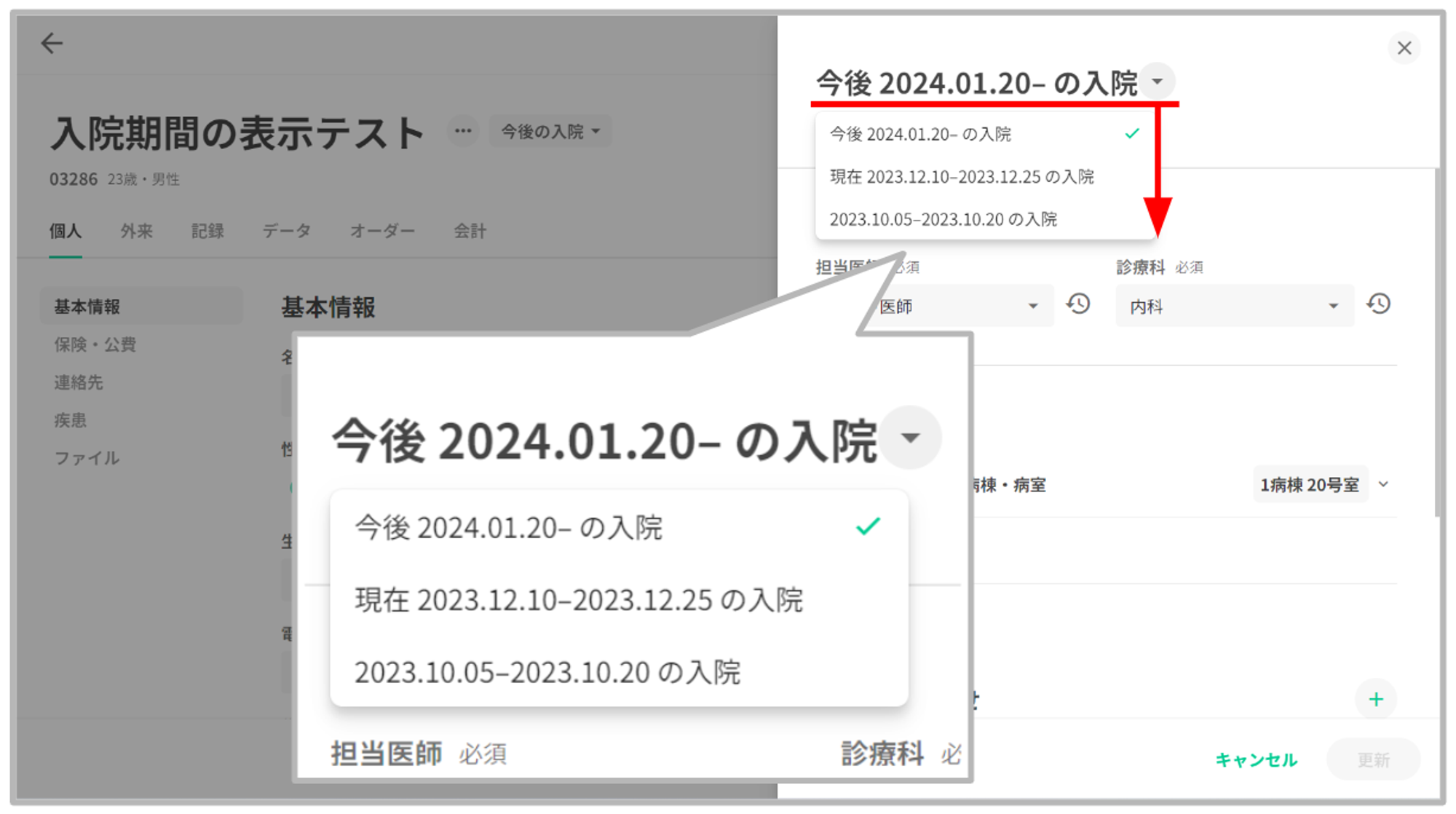Image resolution: width=1456 pixels, height=814 pixels.
Task: Open the 今後の入院 dropdown by patient name
Action: tap(550, 132)
